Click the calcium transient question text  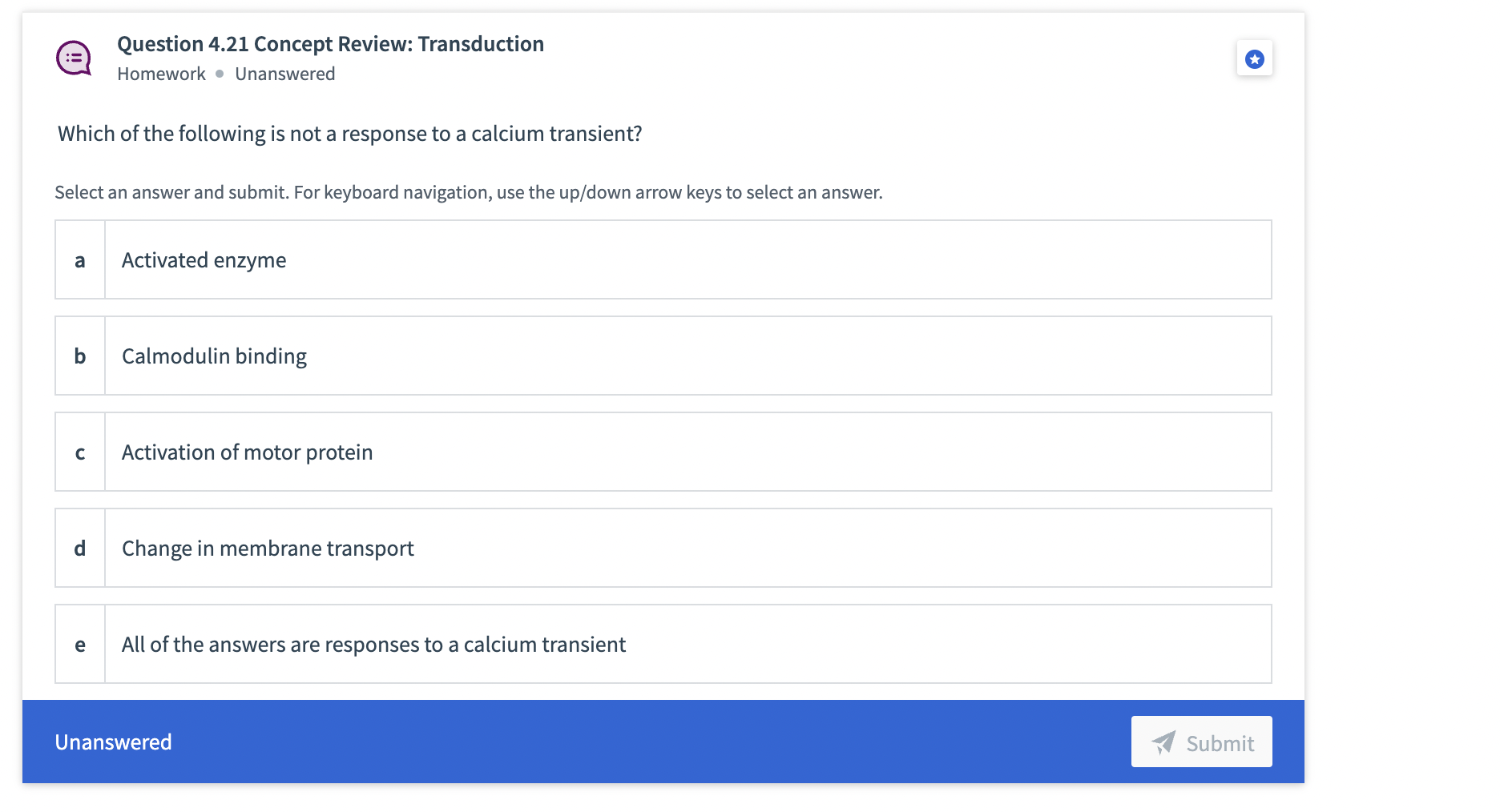coord(350,134)
